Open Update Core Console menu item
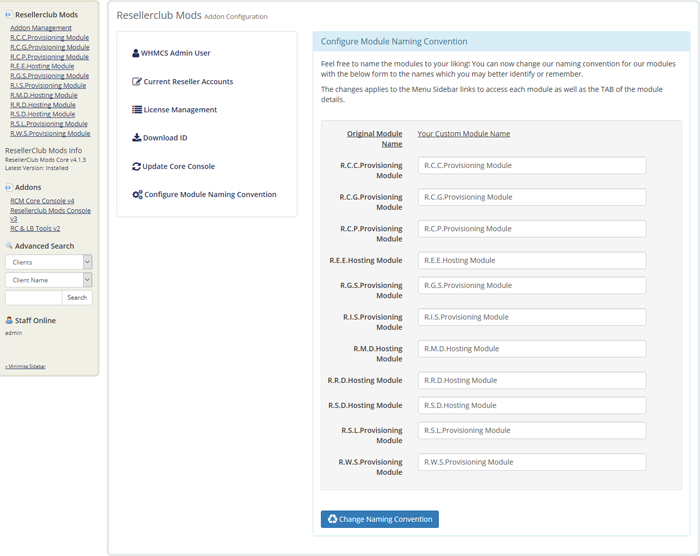Viewport: 700px width, 556px height. pyautogui.click(x=173, y=166)
